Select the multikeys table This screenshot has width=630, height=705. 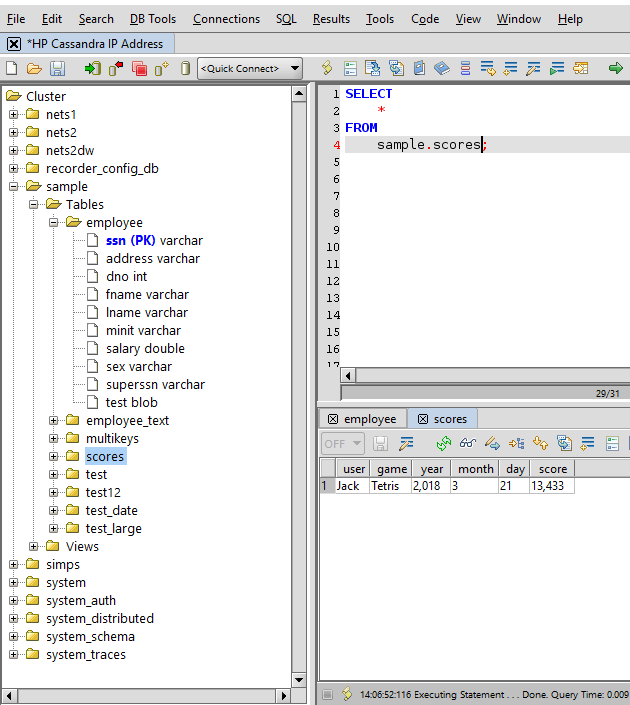[x=112, y=438]
